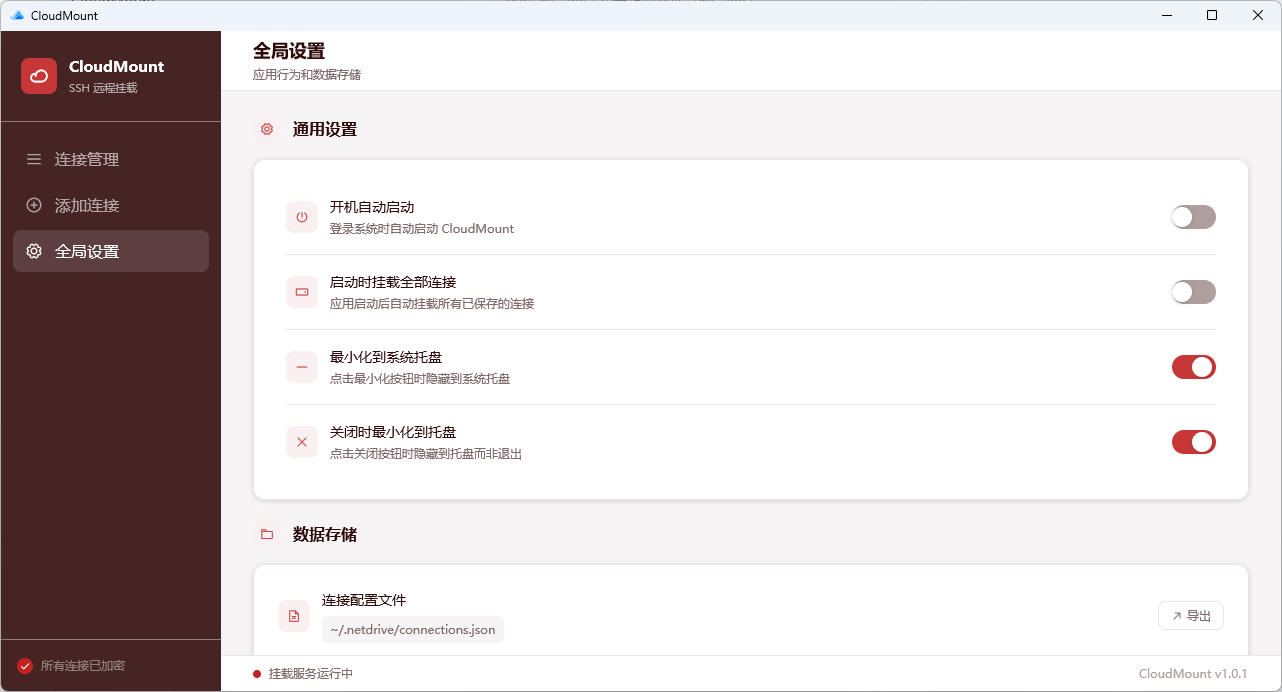
Task: Click the drive icon for 启动时挂载全部连接
Action: pos(302,292)
